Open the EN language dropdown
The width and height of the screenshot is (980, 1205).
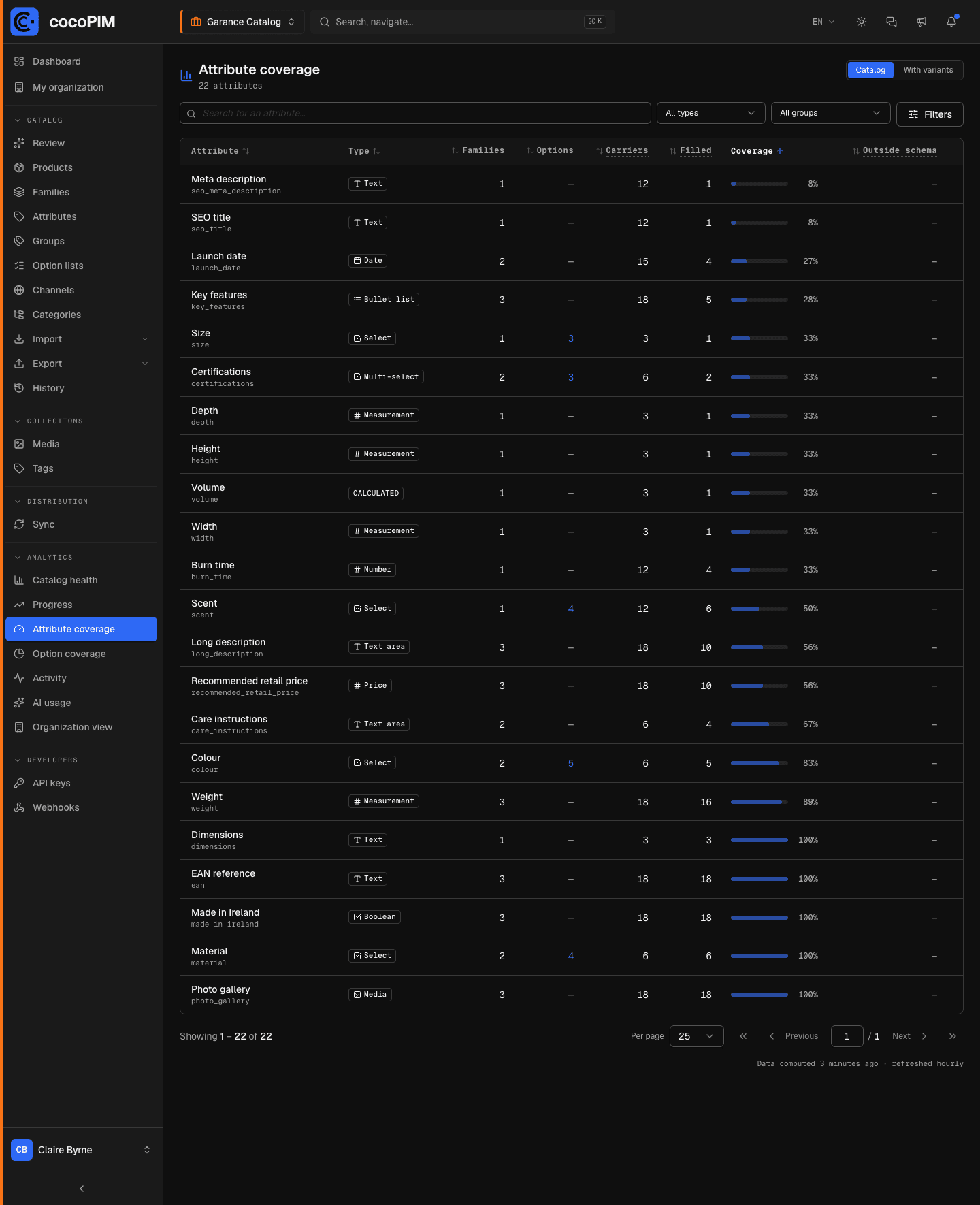point(823,22)
